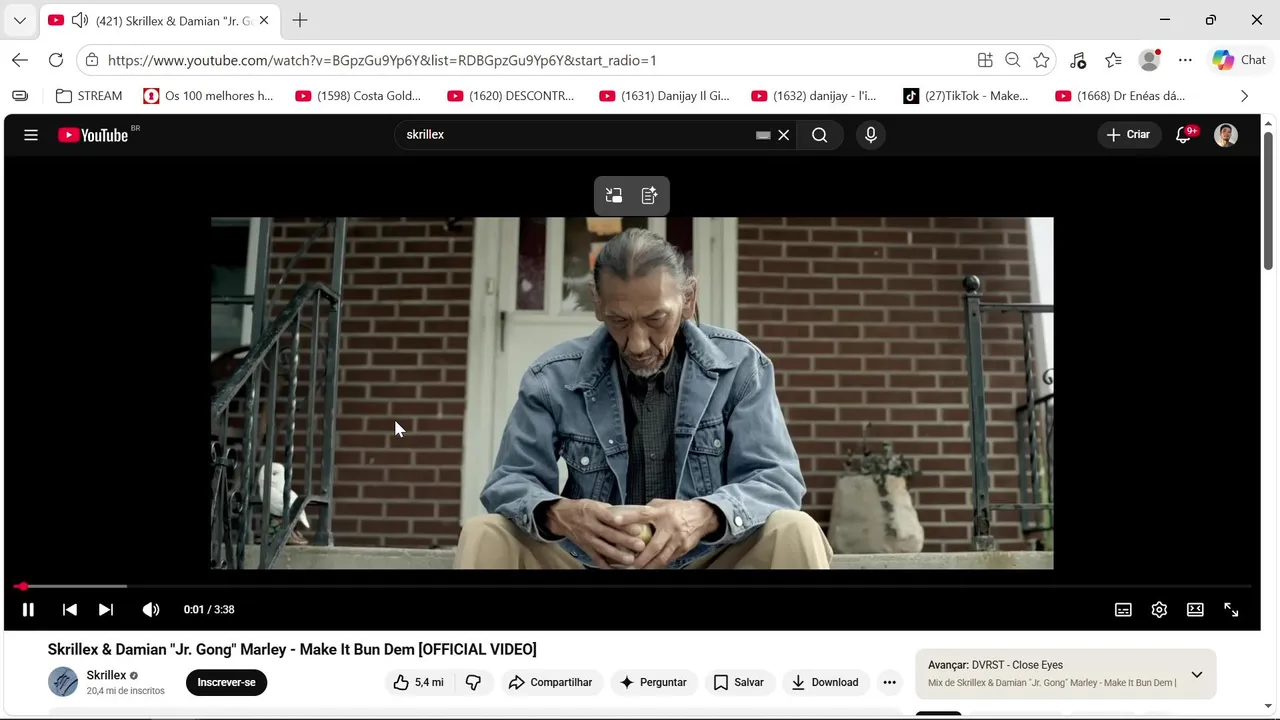Subscribe with the Inscrever-se button
1280x720 pixels.
point(226,682)
